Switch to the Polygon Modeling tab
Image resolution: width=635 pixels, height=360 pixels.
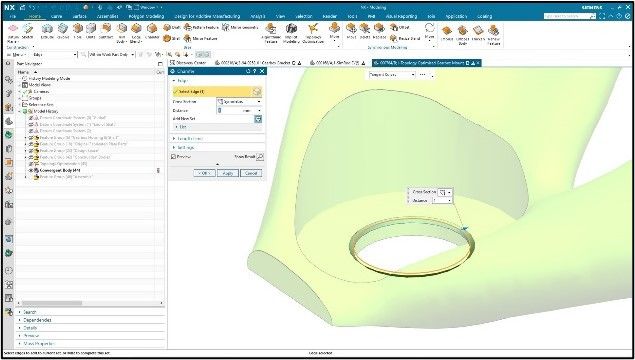pos(146,16)
